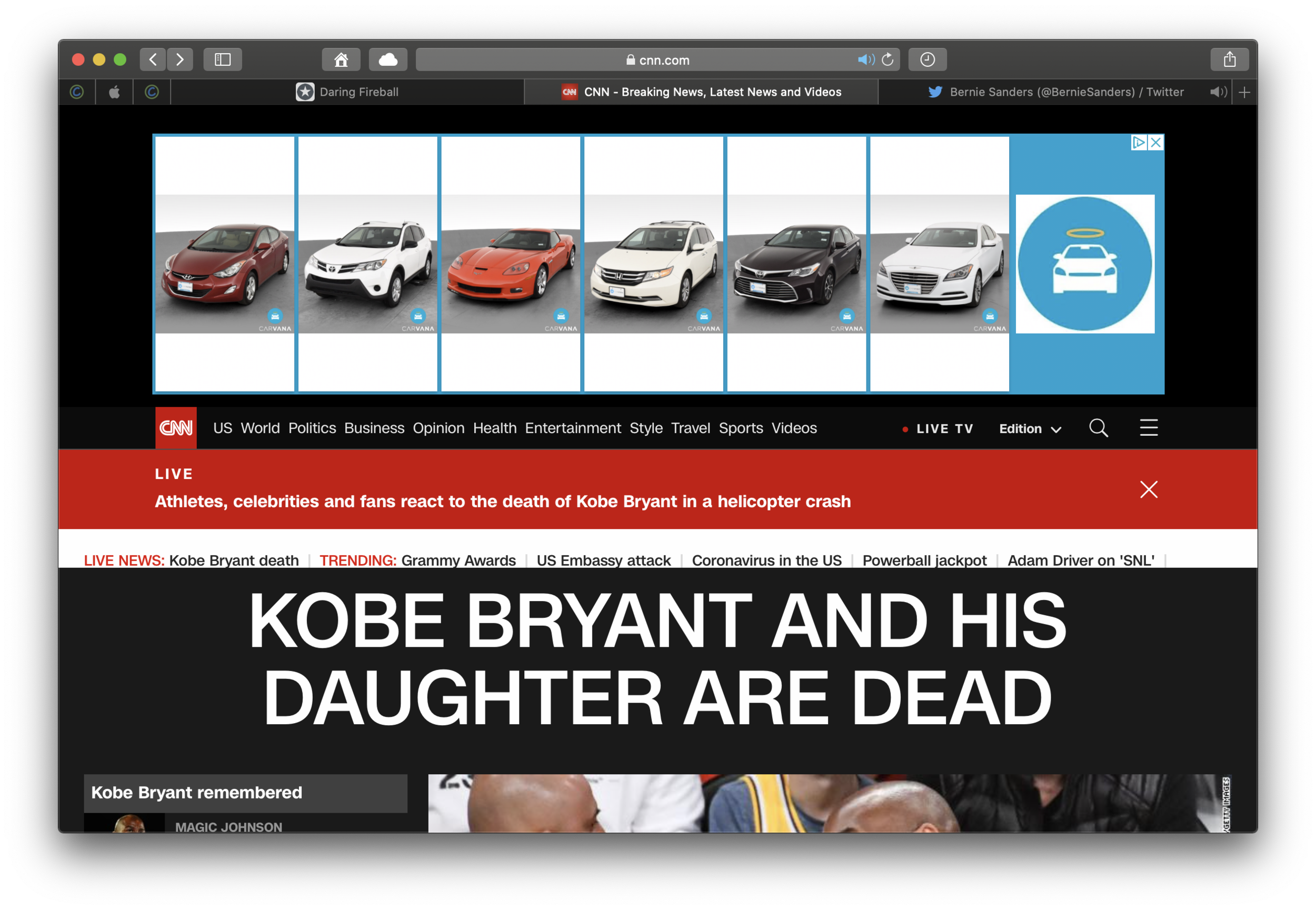Screen dimensions: 1316x910
Task: Switch to the Daring Fireball tab
Action: pos(347,92)
